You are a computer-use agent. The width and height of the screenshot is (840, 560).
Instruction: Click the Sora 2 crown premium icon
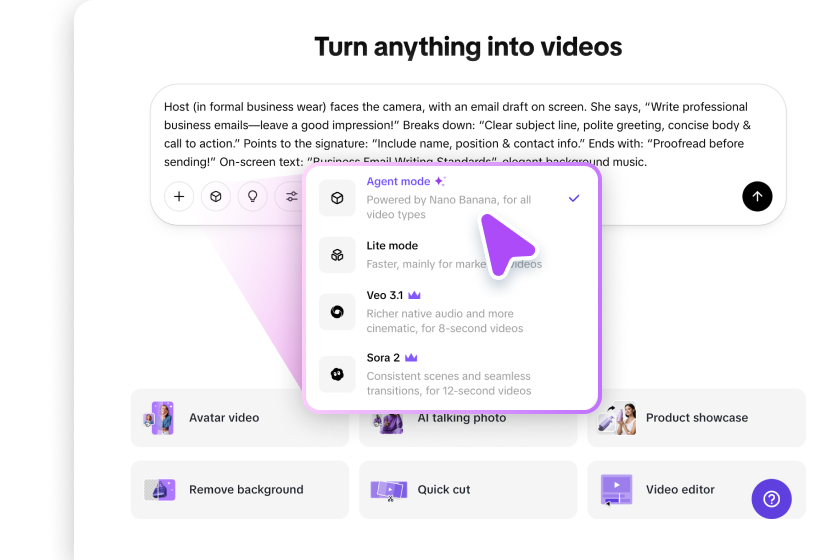[x=411, y=357]
